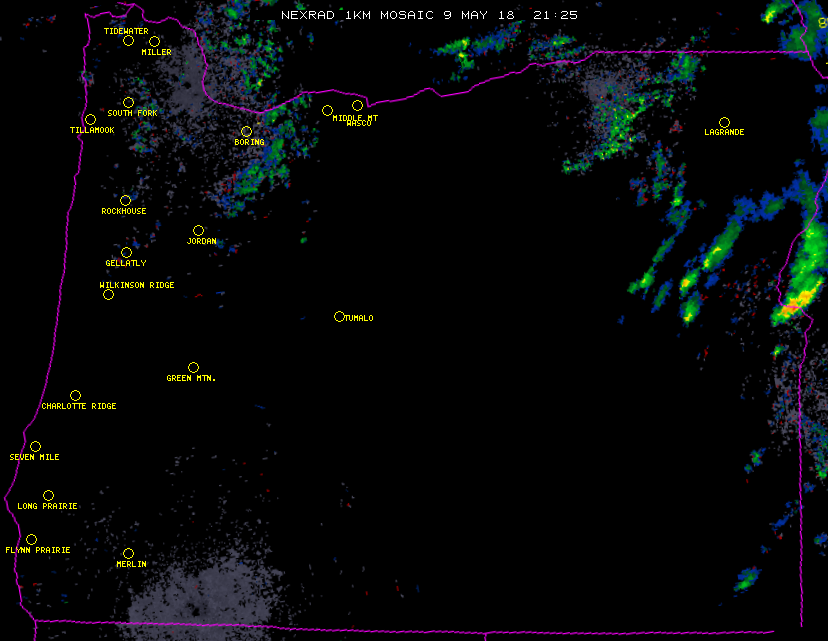
Task: Click the 21:25 timestamp in the header
Action: coord(555,15)
